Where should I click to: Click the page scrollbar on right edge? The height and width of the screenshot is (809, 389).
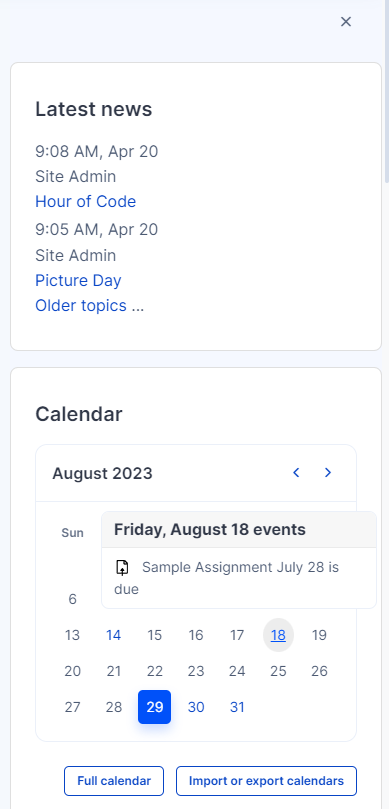click(387, 93)
